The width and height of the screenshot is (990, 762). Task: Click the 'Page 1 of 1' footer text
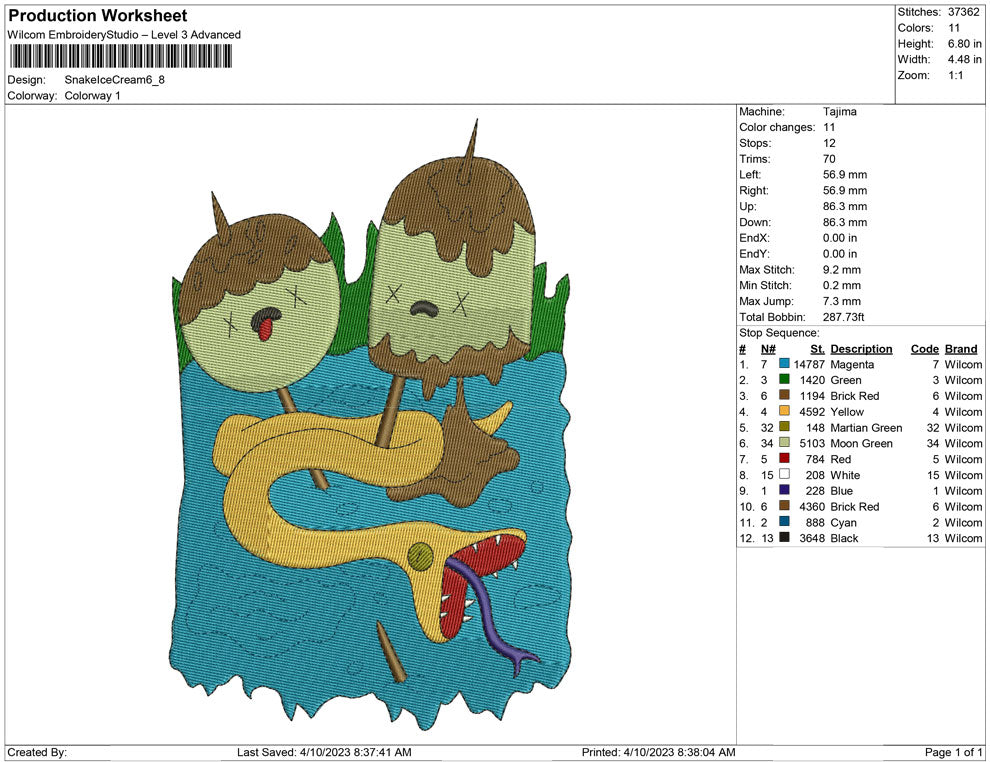click(x=953, y=752)
